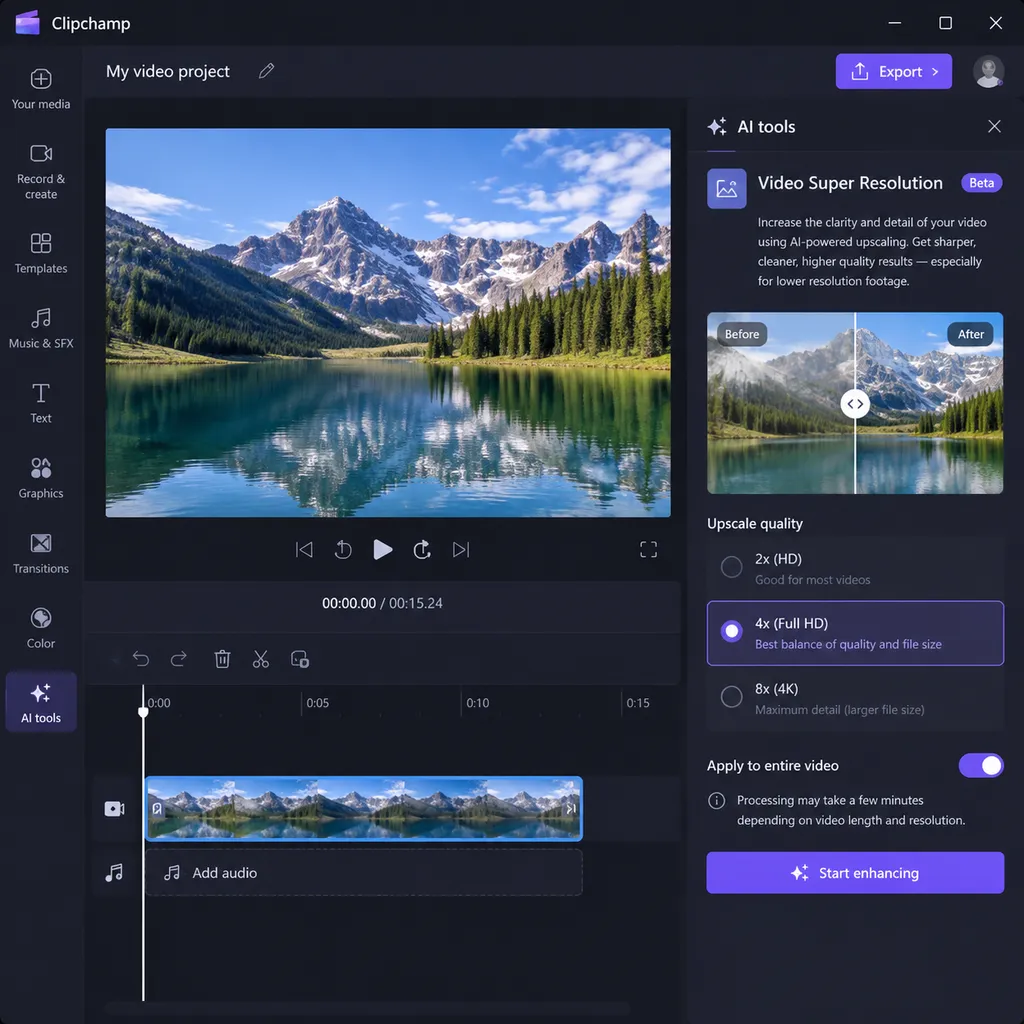This screenshot has height=1024, width=1024.
Task: Click the before/after comparison slider handle
Action: tap(855, 404)
